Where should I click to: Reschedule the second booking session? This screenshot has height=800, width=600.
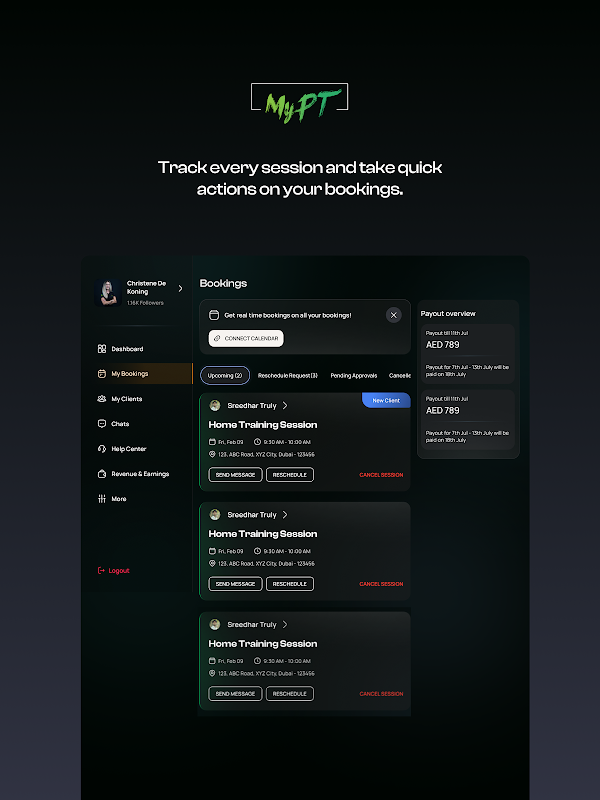click(290, 584)
